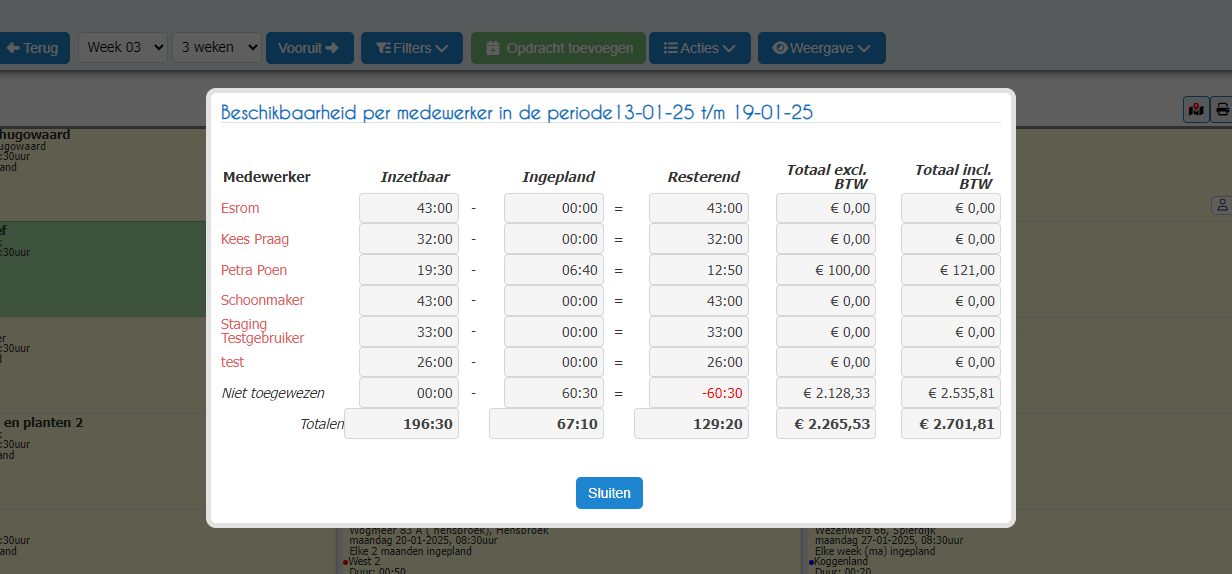Click Niet toegewezen € 2.535,81 field
This screenshot has width=1232, height=574.
tap(951, 393)
